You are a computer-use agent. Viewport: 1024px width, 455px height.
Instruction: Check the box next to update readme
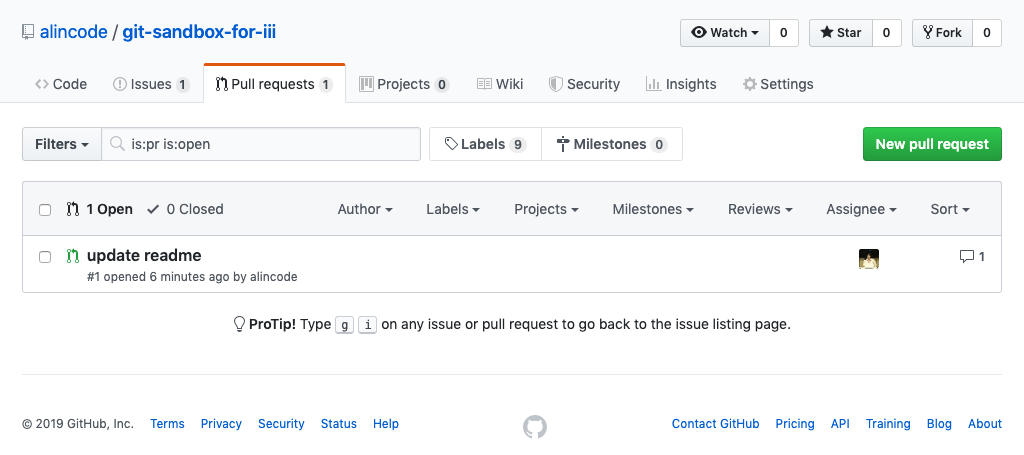(x=45, y=257)
